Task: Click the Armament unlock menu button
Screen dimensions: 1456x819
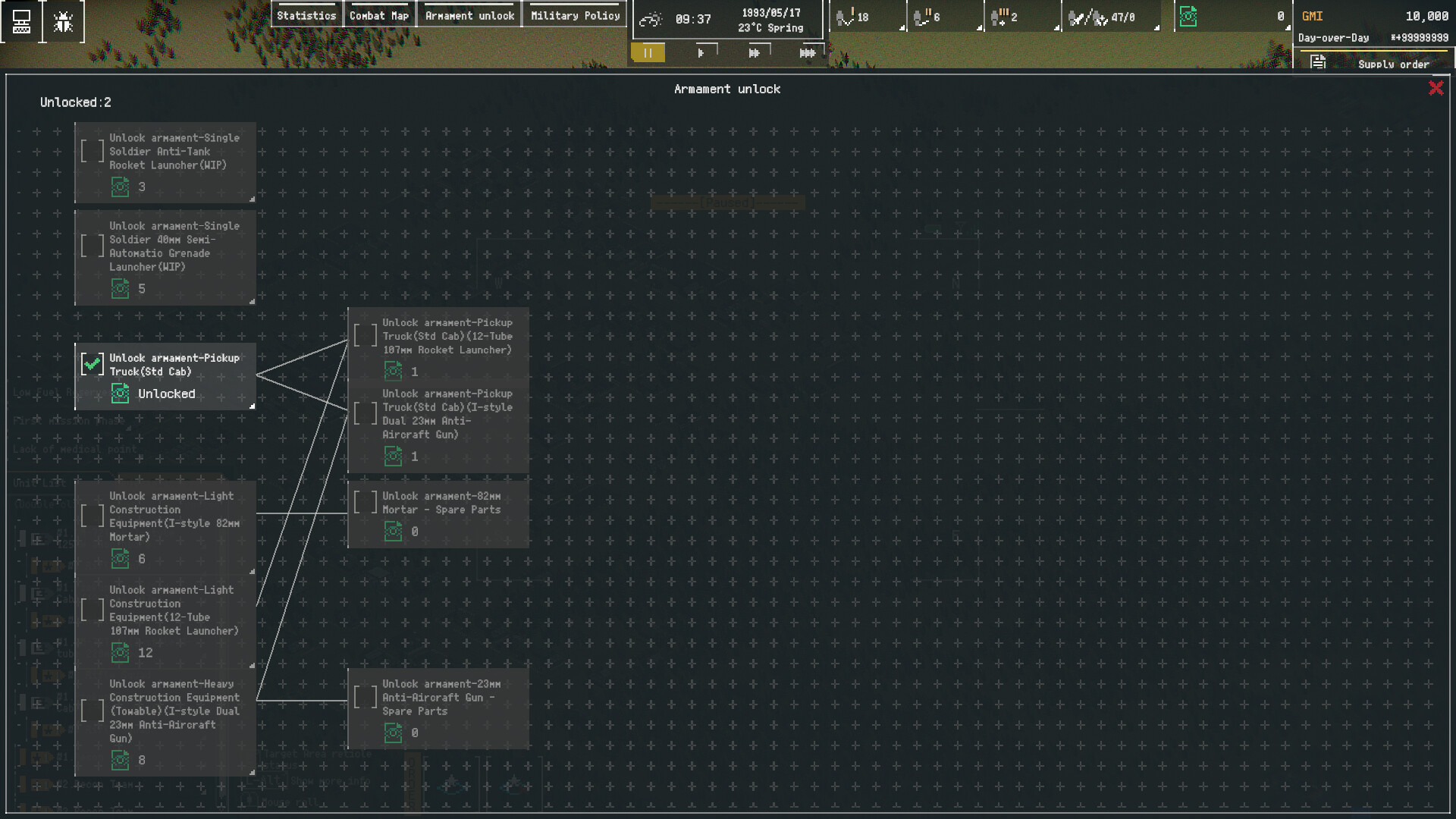Action: (469, 14)
